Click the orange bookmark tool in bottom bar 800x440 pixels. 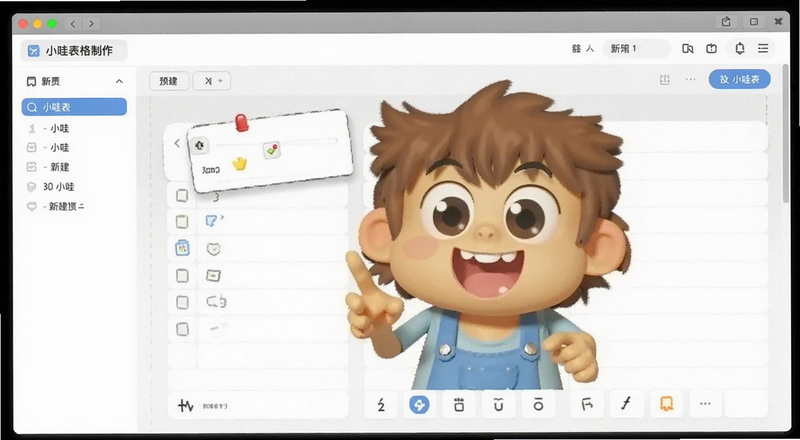point(666,405)
